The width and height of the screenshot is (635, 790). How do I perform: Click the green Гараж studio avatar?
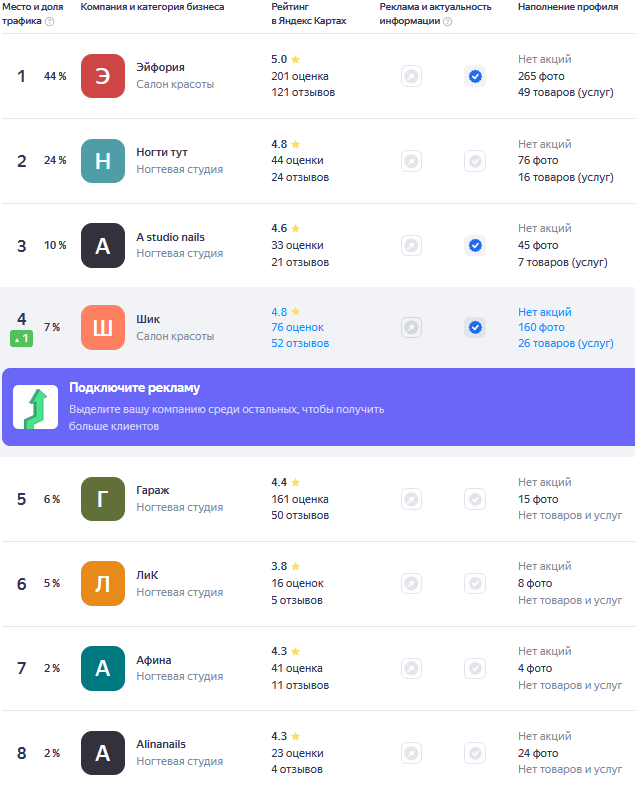[x=103, y=499]
